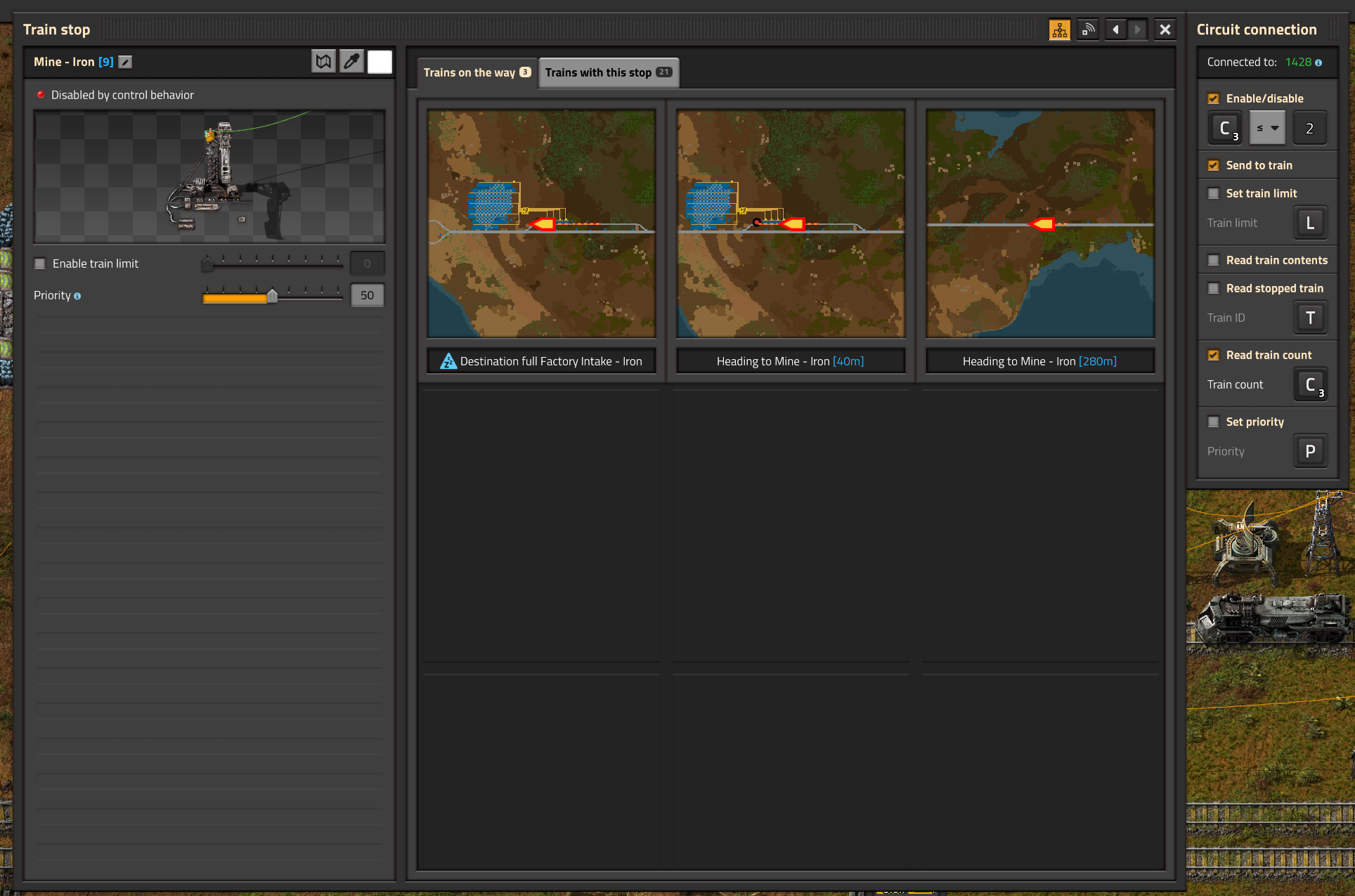Open stop location in map view
The height and width of the screenshot is (896, 1355).
tap(323, 62)
